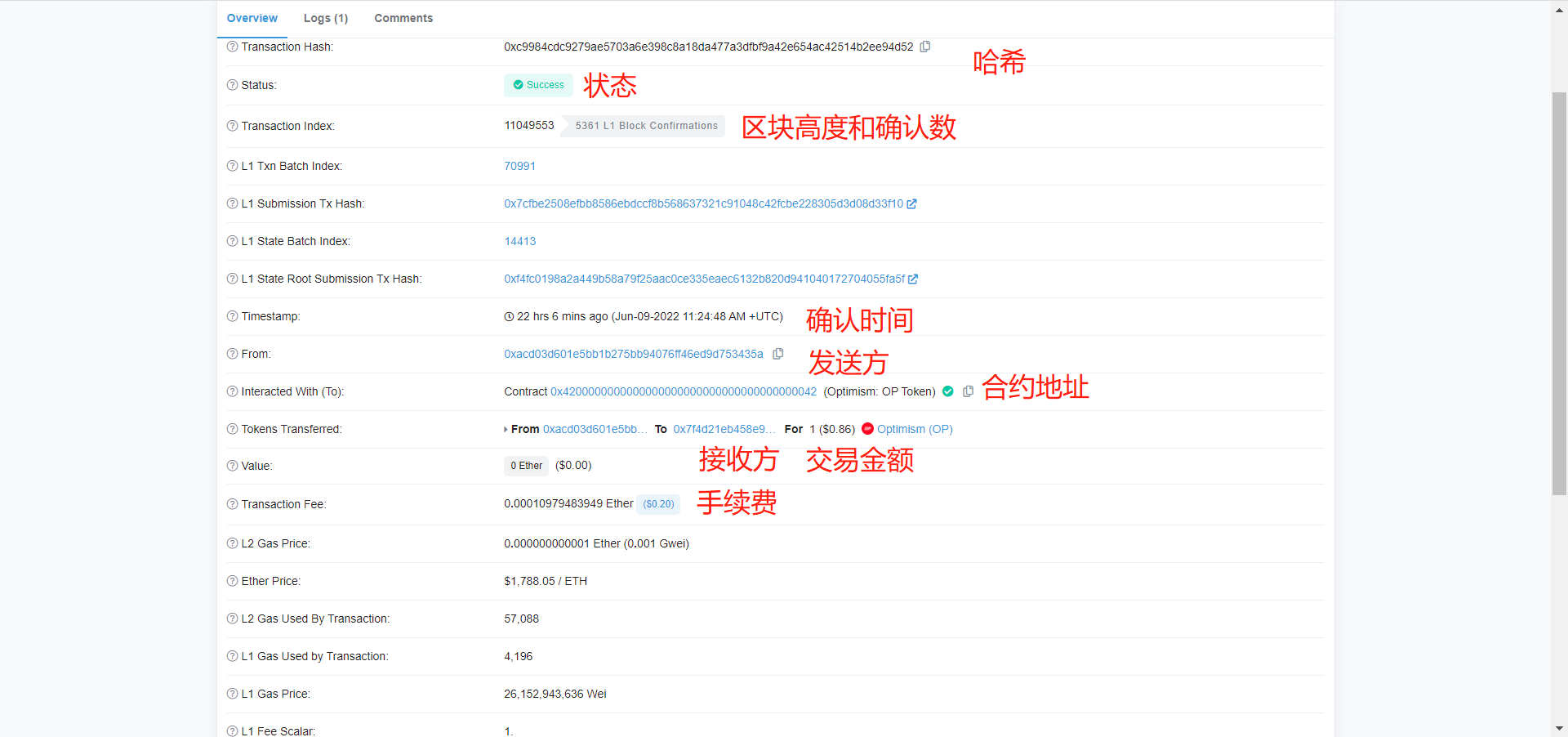
Task: Open external link for L1 State Root Submission Tx Hash
Action: click(913, 279)
